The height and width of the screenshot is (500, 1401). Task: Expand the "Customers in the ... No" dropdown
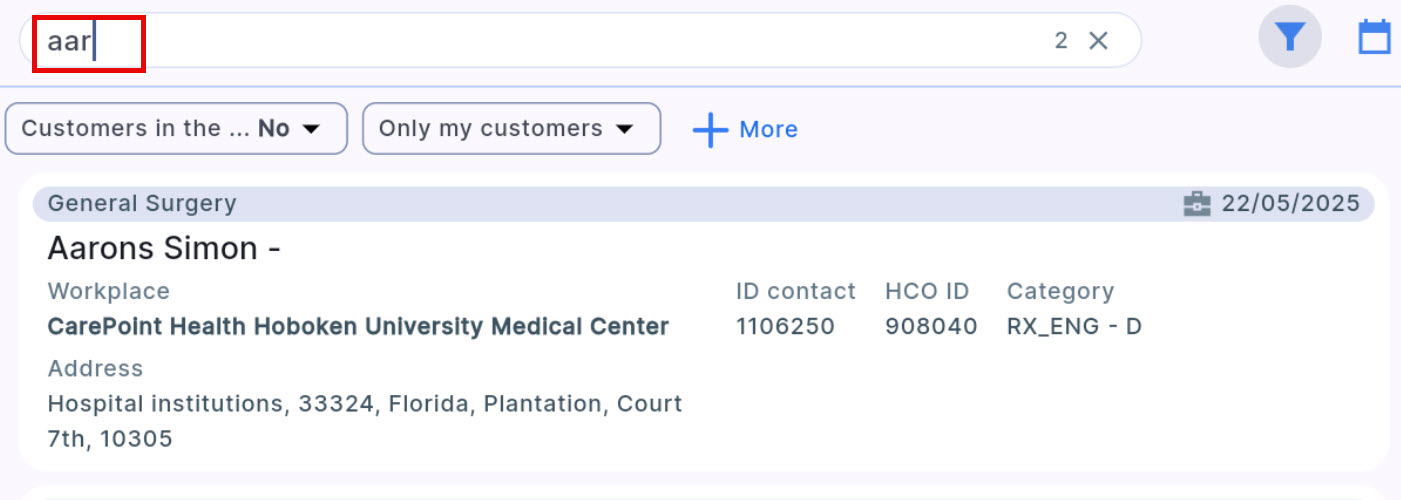coord(176,129)
